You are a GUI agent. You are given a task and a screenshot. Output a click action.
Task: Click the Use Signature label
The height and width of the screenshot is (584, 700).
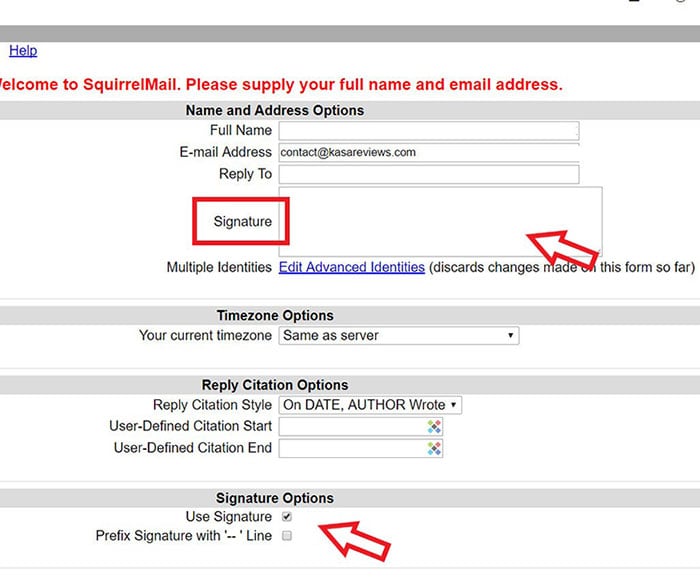pos(229,517)
